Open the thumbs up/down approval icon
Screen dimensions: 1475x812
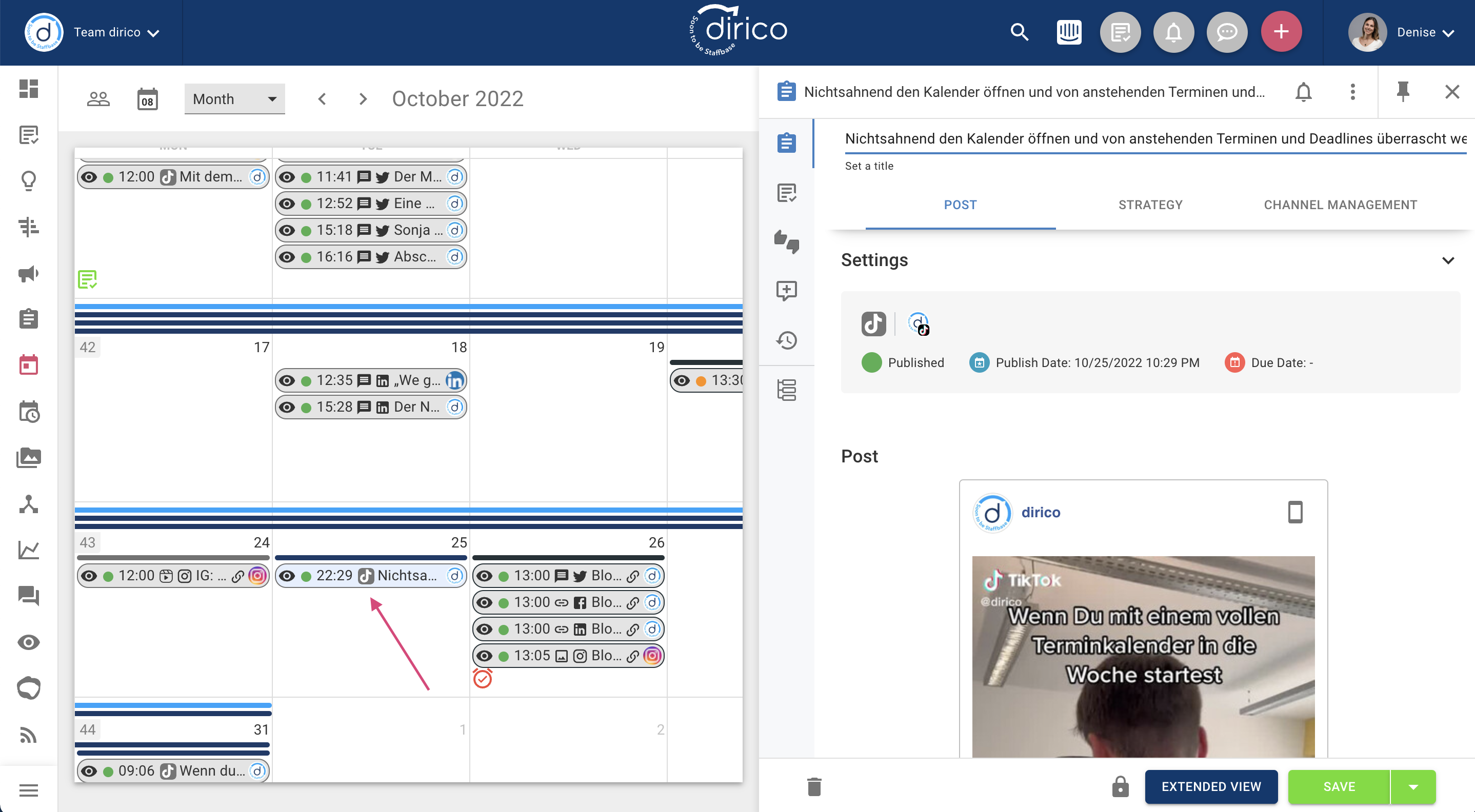coord(787,242)
